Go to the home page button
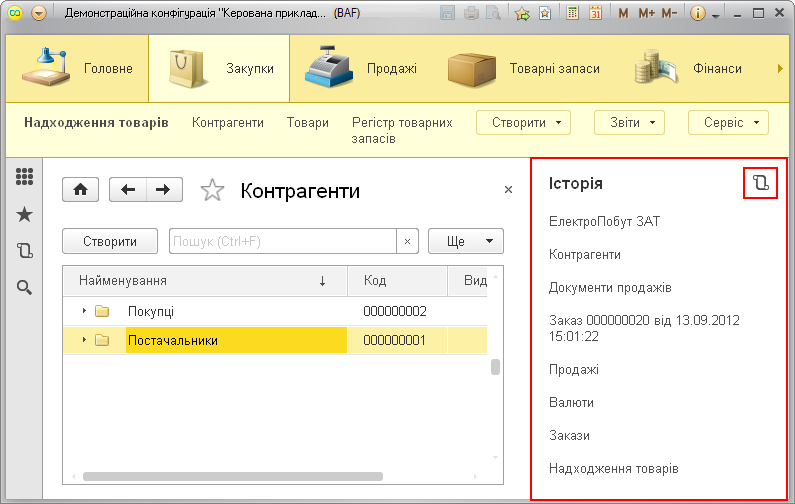 pos(81,190)
